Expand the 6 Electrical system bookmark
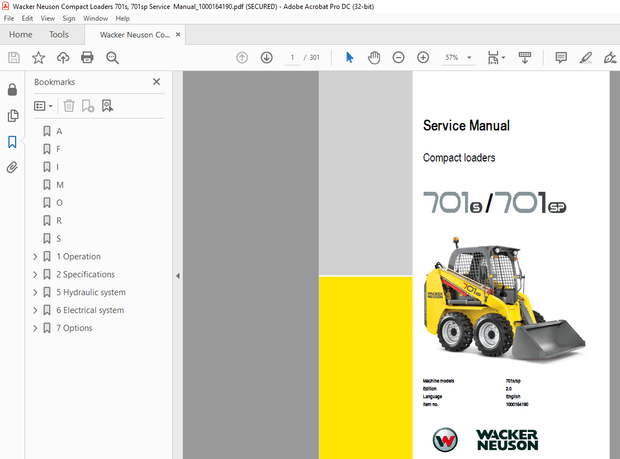Screen dimensions: 620x459 click(x=35, y=310)
